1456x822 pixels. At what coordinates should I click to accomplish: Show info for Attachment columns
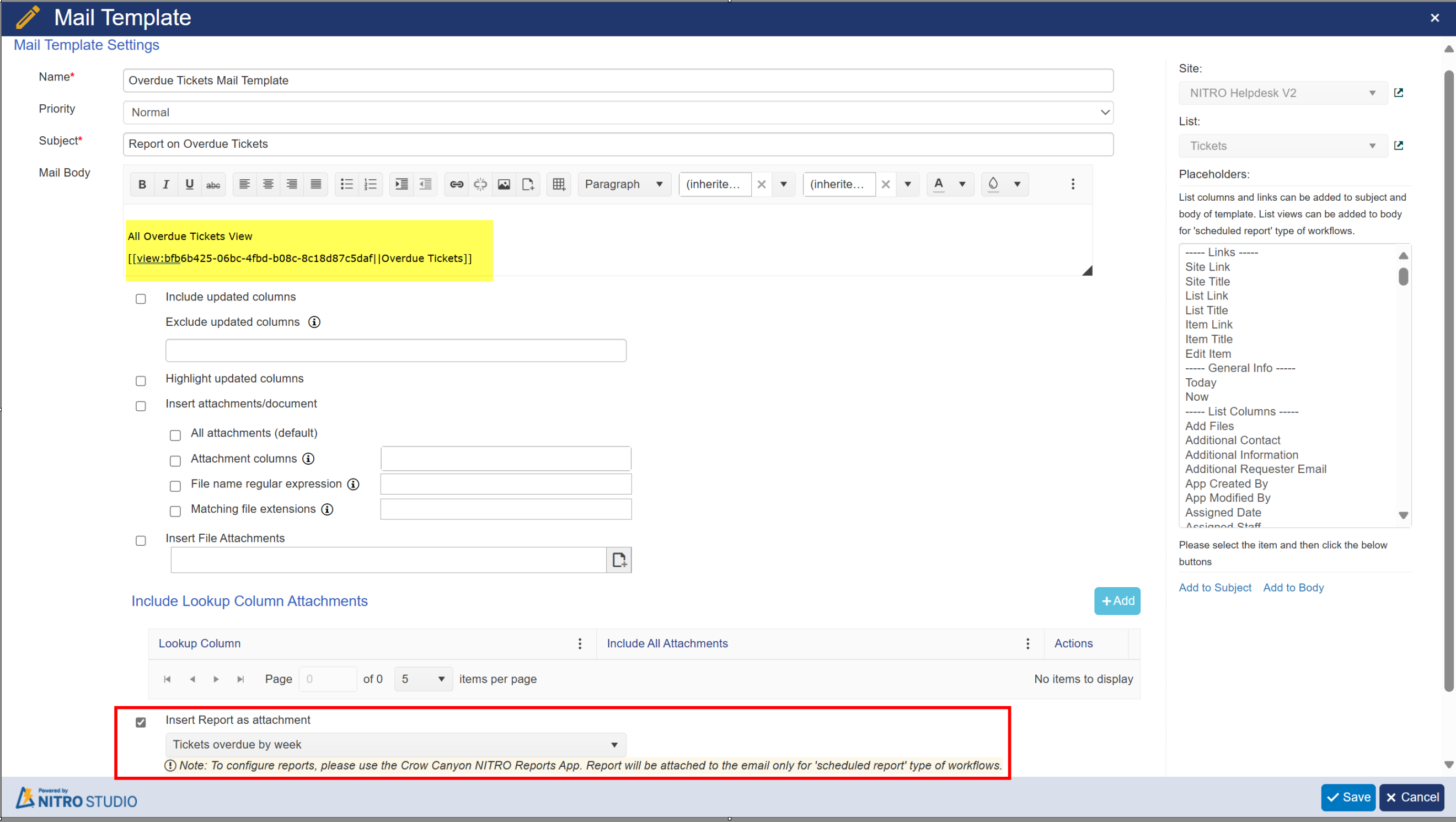pos(308,459)
